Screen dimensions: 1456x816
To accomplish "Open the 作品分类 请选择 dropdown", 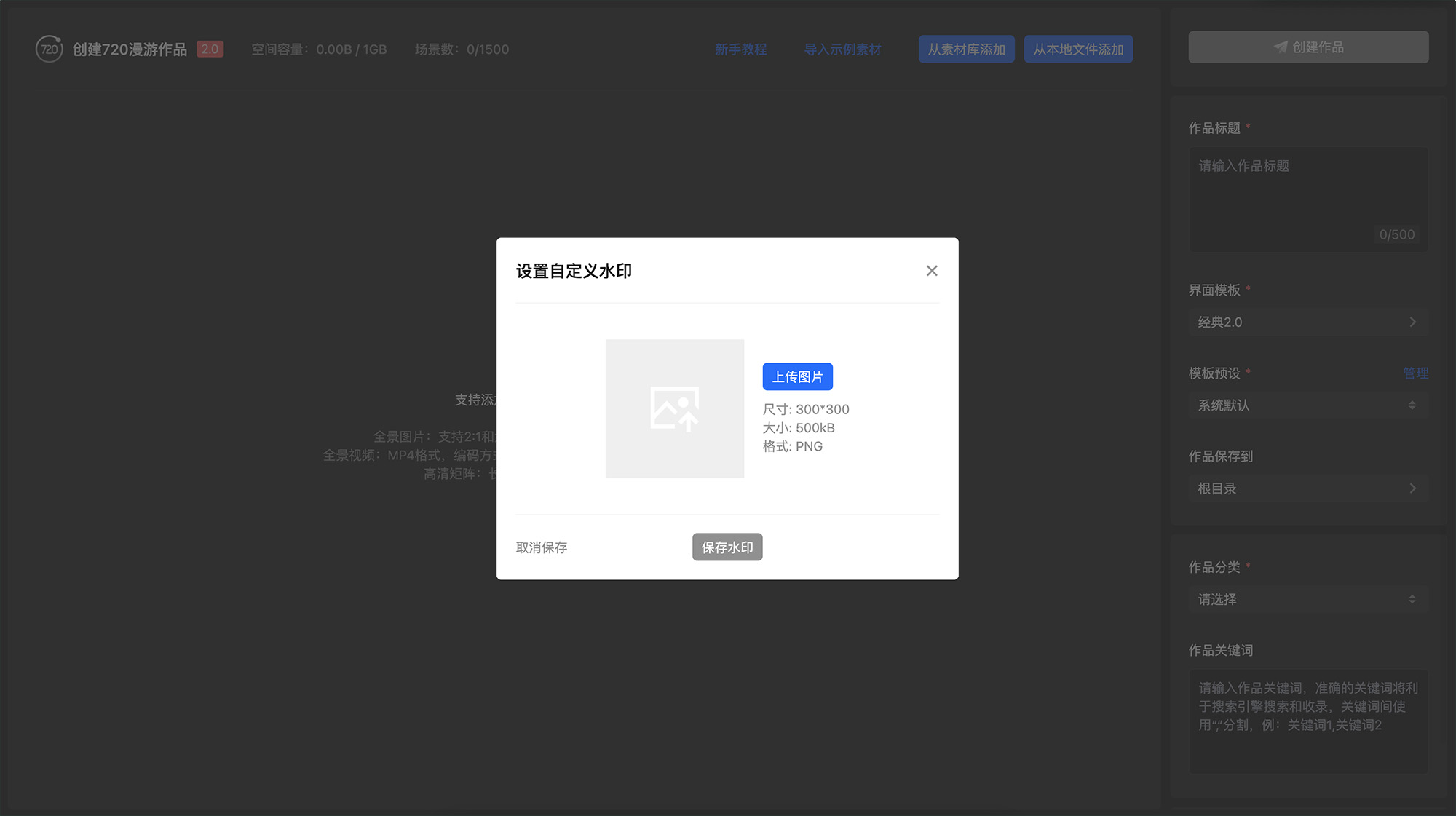I will click(x=1308, y=600).
